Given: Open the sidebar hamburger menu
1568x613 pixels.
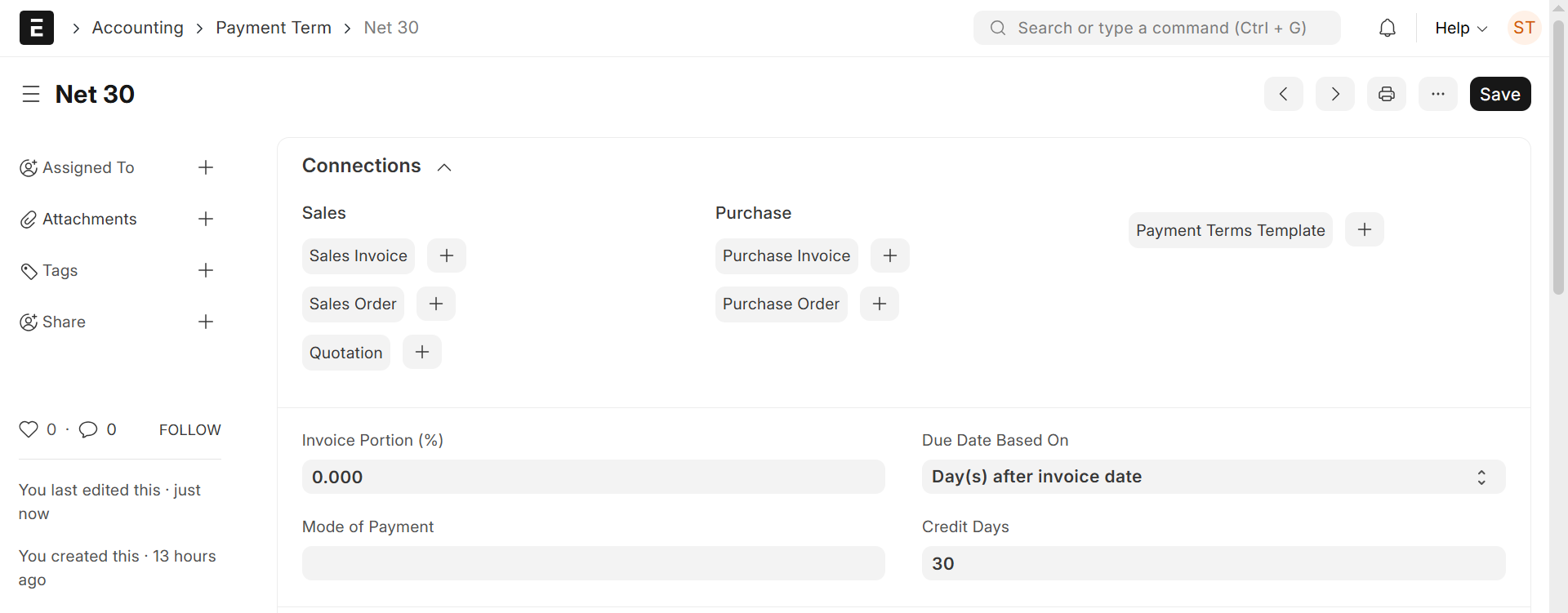Looking at the screenshot, I should pyautogui.click(x=31, y=93).
